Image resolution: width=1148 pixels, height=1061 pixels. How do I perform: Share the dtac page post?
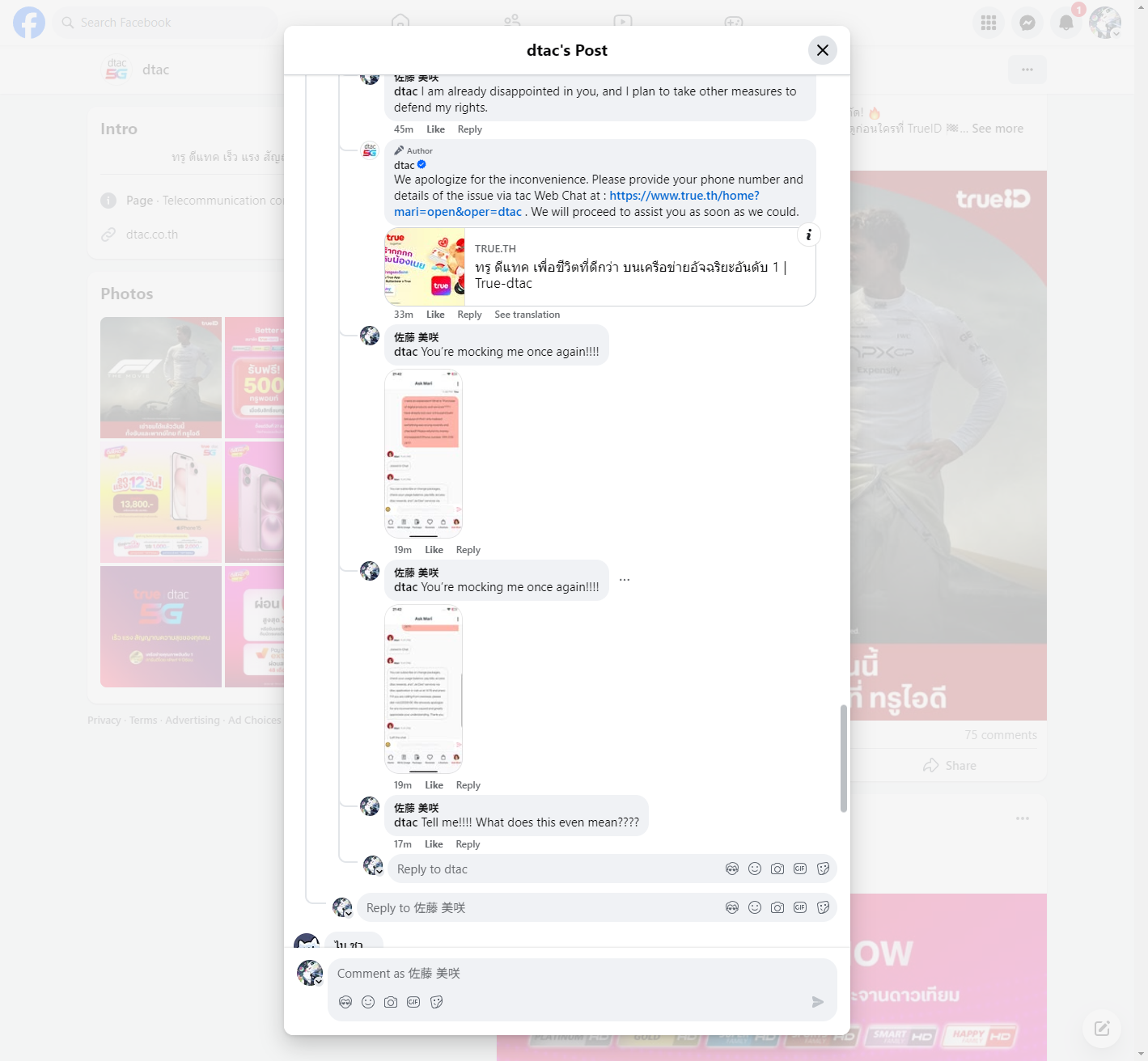(950, 765)
